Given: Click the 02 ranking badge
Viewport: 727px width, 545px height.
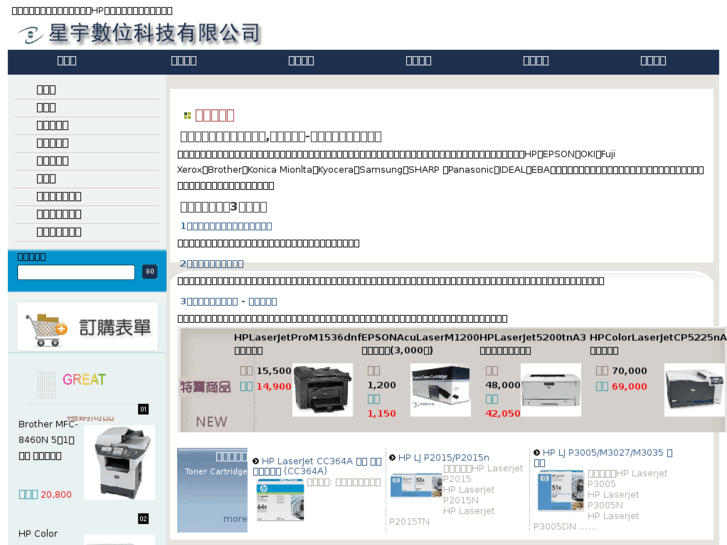Looking at the screenshot, I should tap(143, 519).
